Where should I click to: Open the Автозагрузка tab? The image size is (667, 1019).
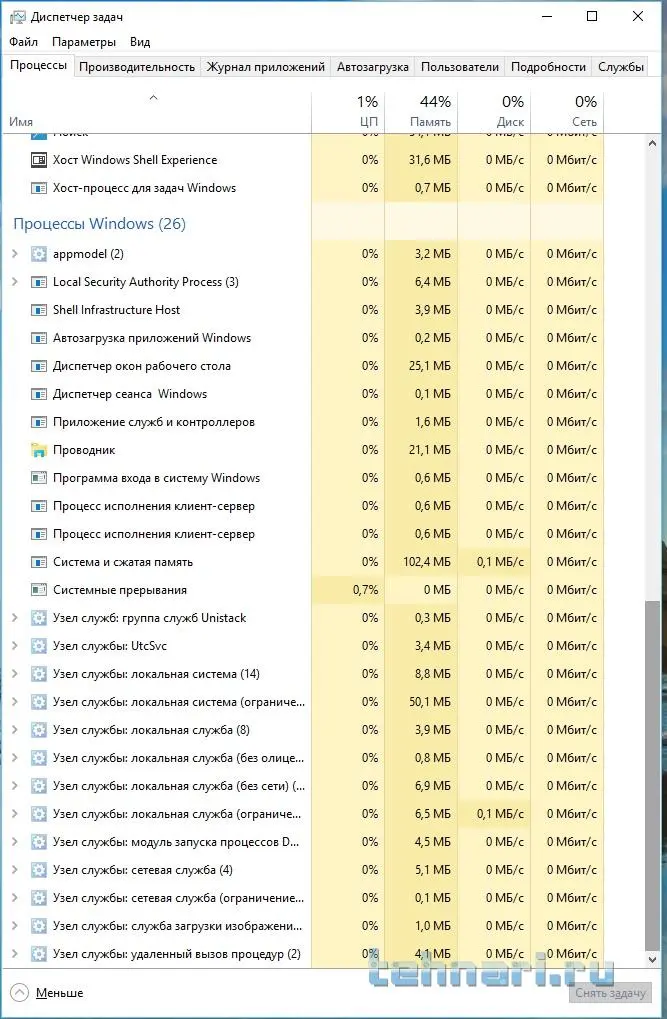tap(373, 67)
